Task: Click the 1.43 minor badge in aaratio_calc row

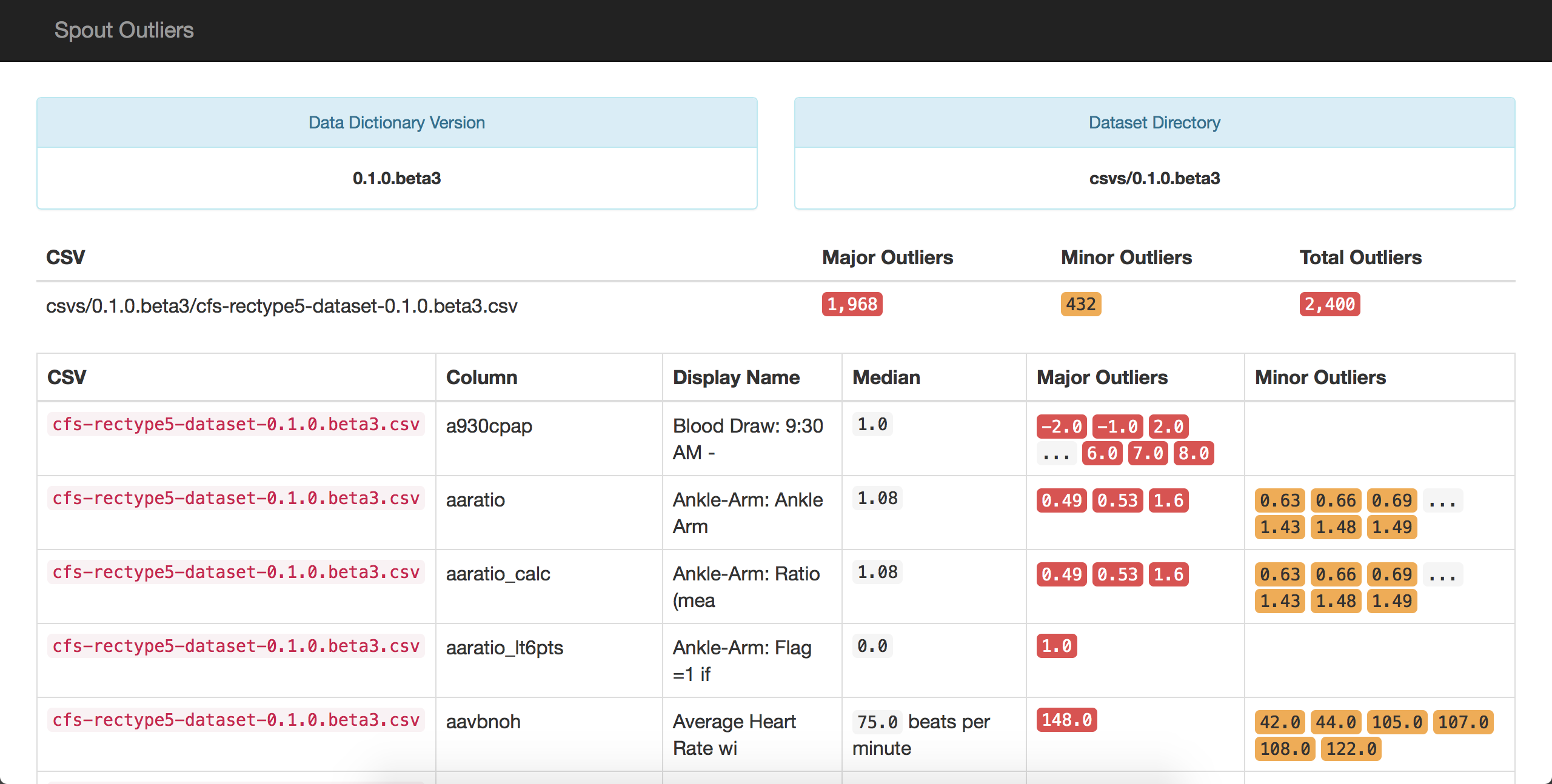Action: click(x=1280, y=601)
